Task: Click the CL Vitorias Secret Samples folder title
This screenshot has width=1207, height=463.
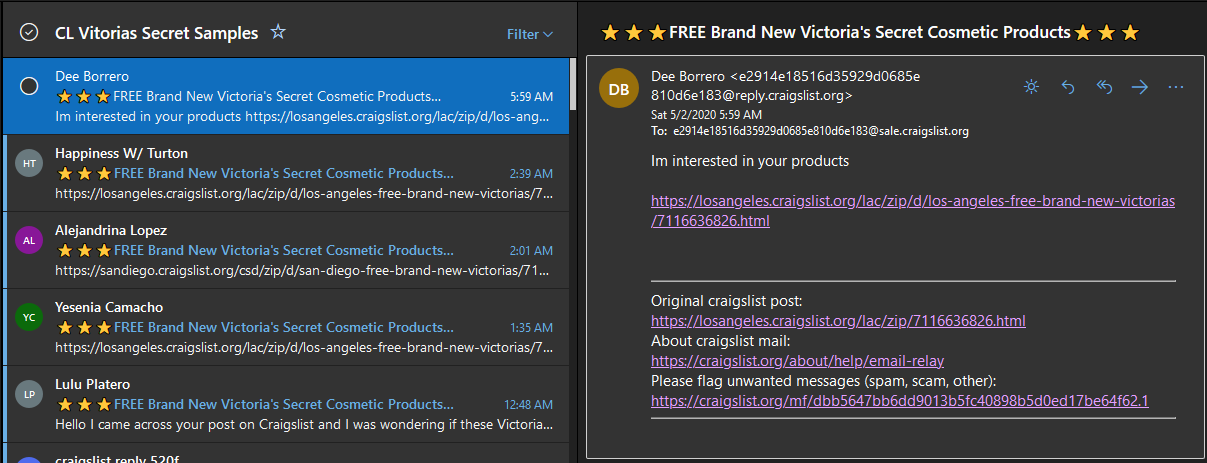Action: pos(156,33)
